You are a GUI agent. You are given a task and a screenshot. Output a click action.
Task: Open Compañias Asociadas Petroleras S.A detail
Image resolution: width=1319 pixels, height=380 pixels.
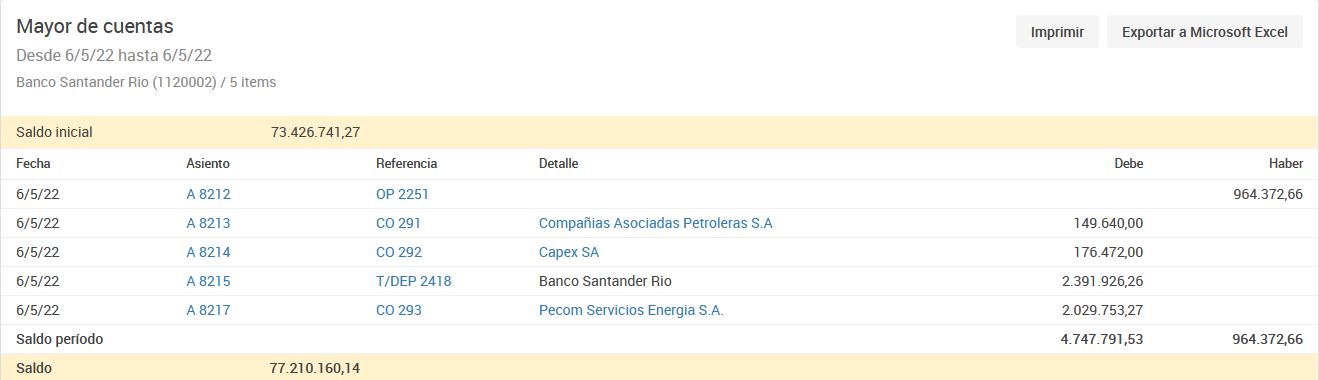point(656,223)
